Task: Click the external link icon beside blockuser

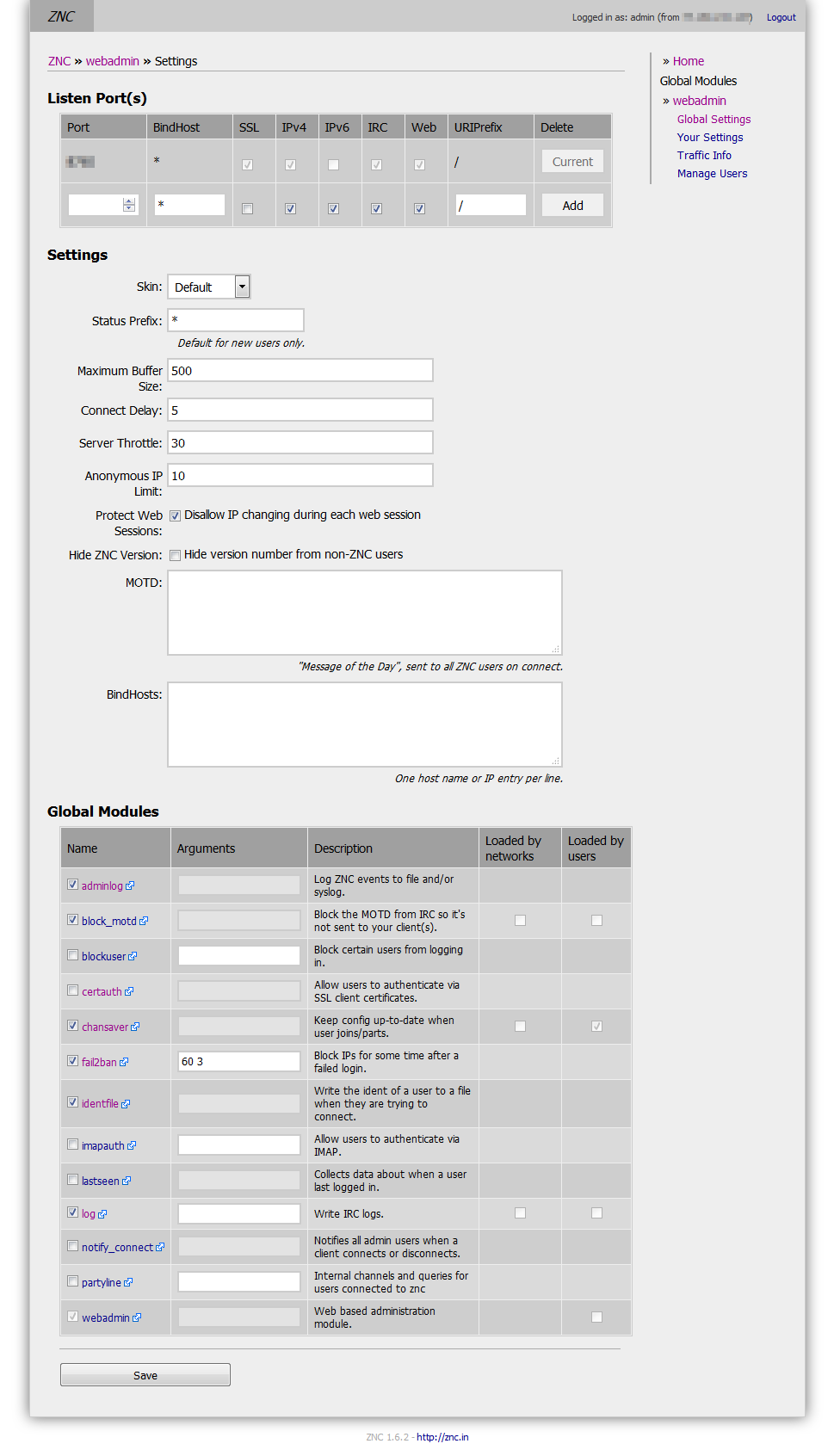Action: (133, 956)
